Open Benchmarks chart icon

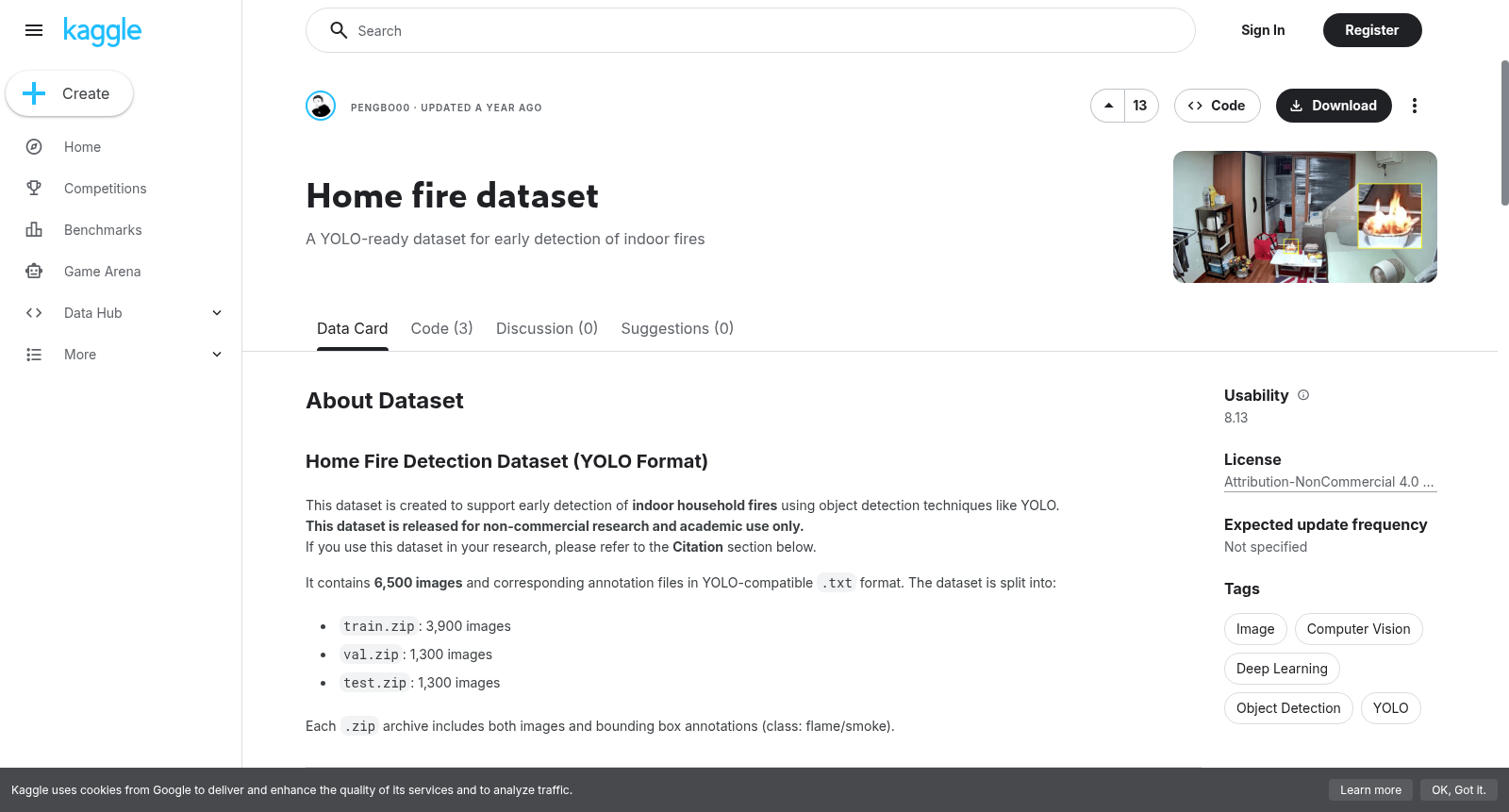(x=34, y=230)
